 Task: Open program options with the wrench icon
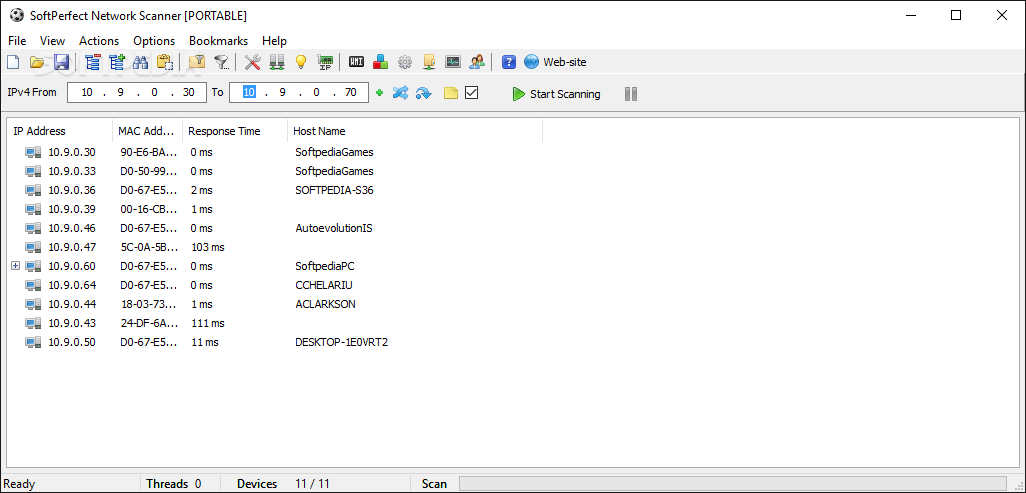click(253, 62)
